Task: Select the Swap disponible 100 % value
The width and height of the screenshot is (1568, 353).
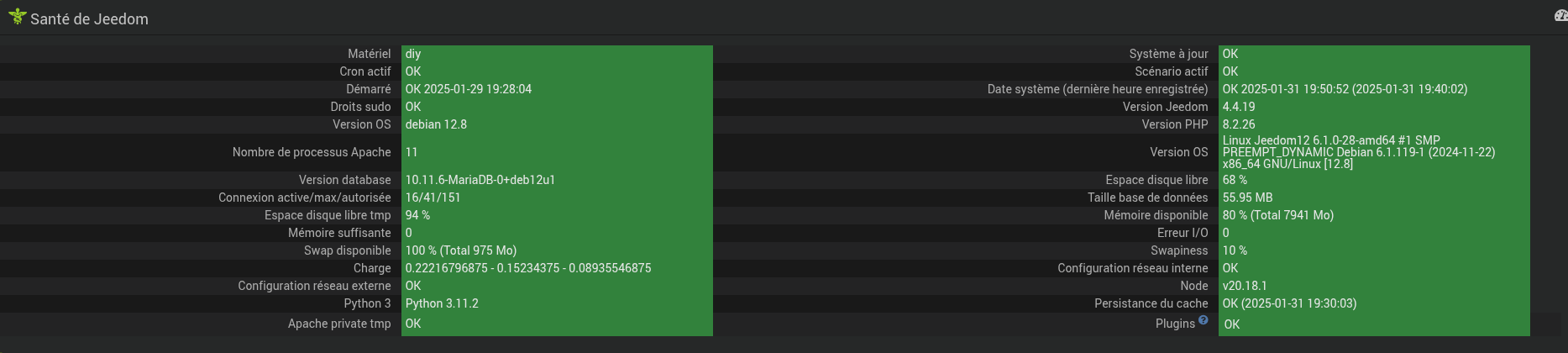Action: point(460,250)
